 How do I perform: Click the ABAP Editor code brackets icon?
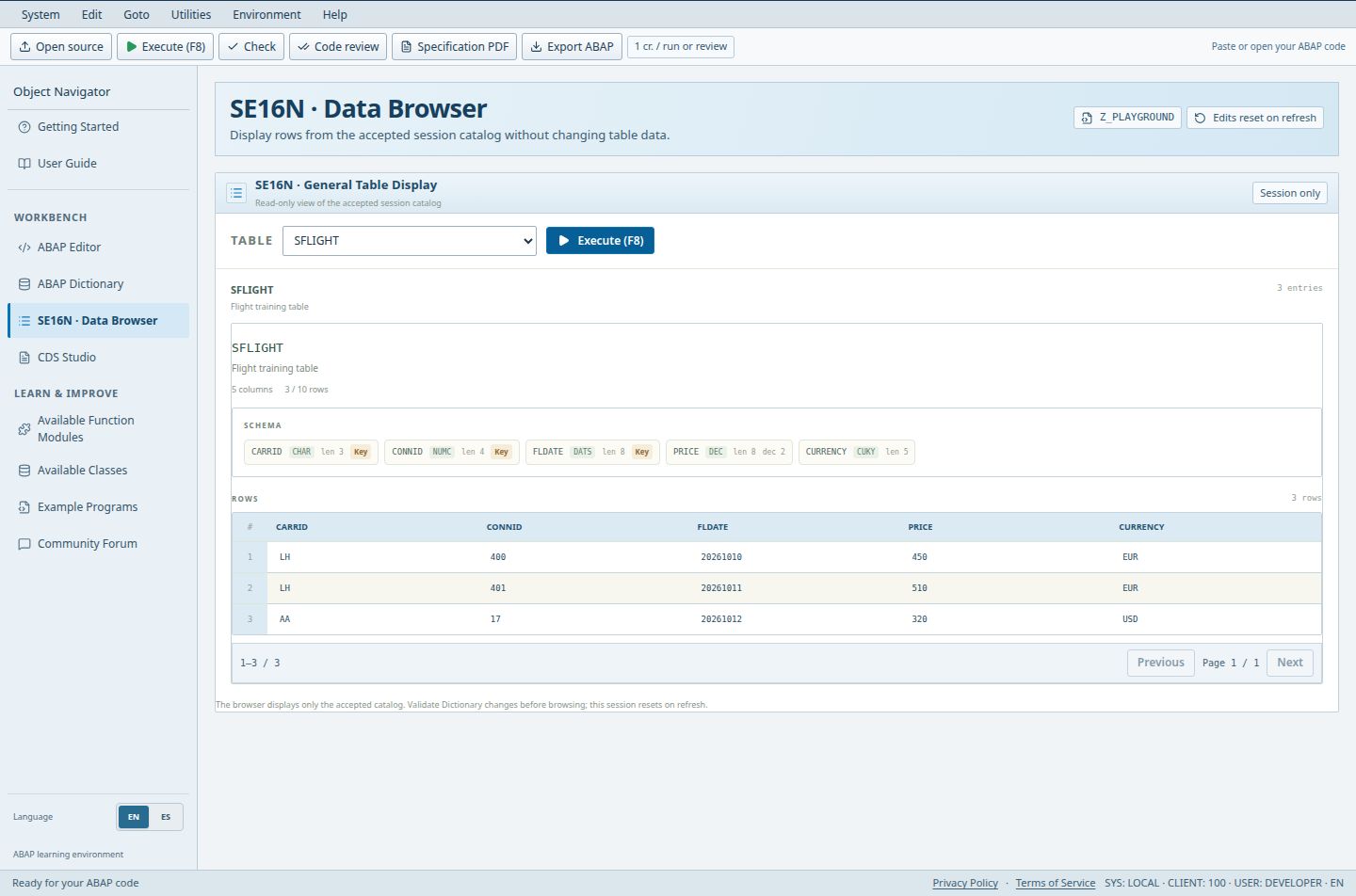pyautogui.click(x=24, y=248)
